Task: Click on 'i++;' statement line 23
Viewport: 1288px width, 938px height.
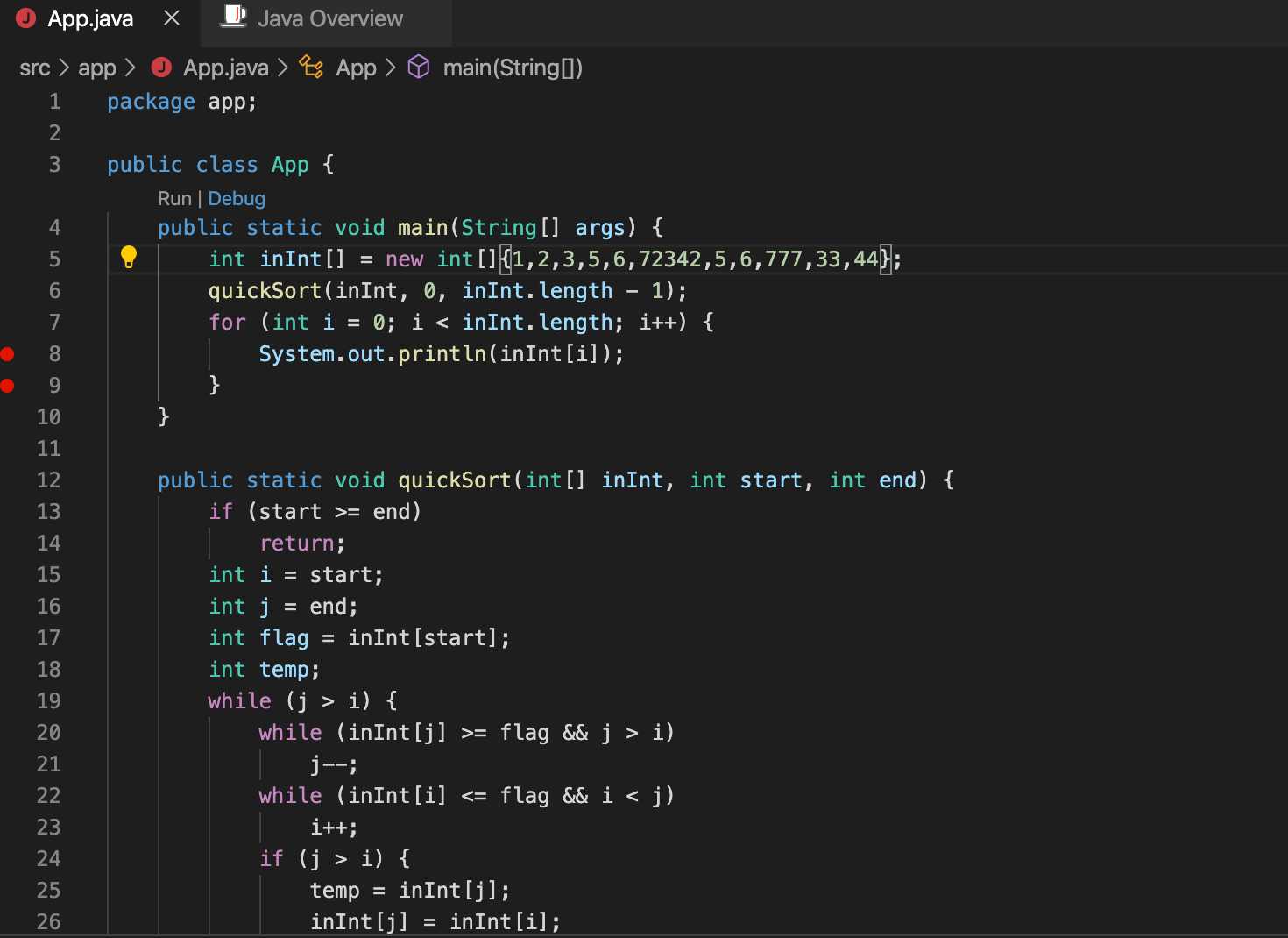Action: coord(334,828)
